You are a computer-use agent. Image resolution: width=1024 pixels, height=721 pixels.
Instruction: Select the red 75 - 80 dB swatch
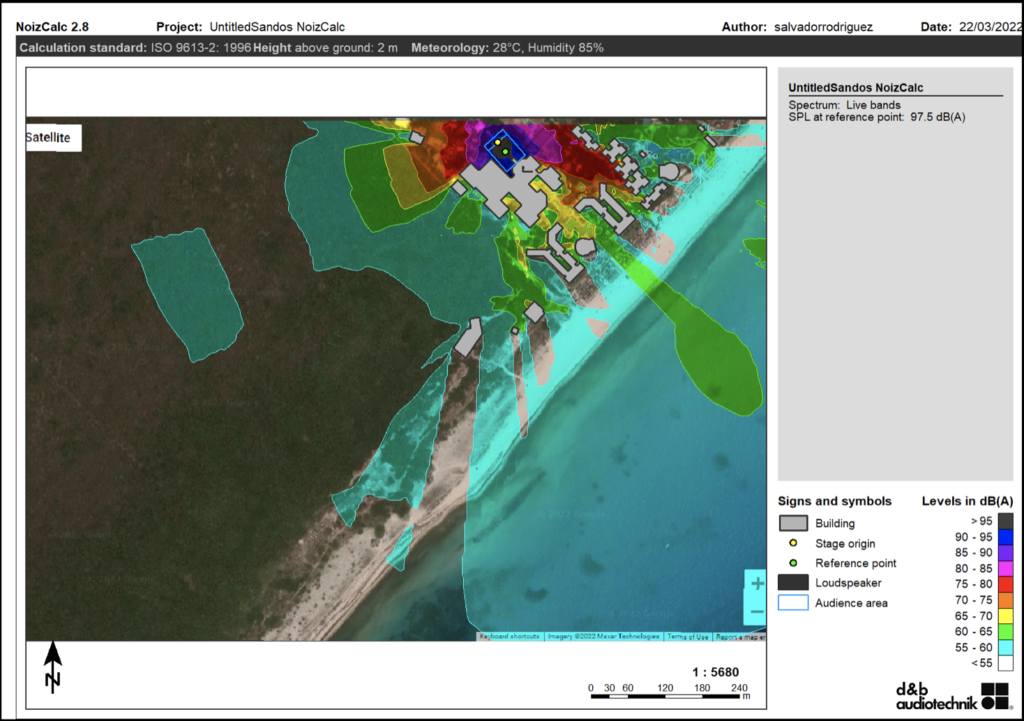(x=1004, y=584)
